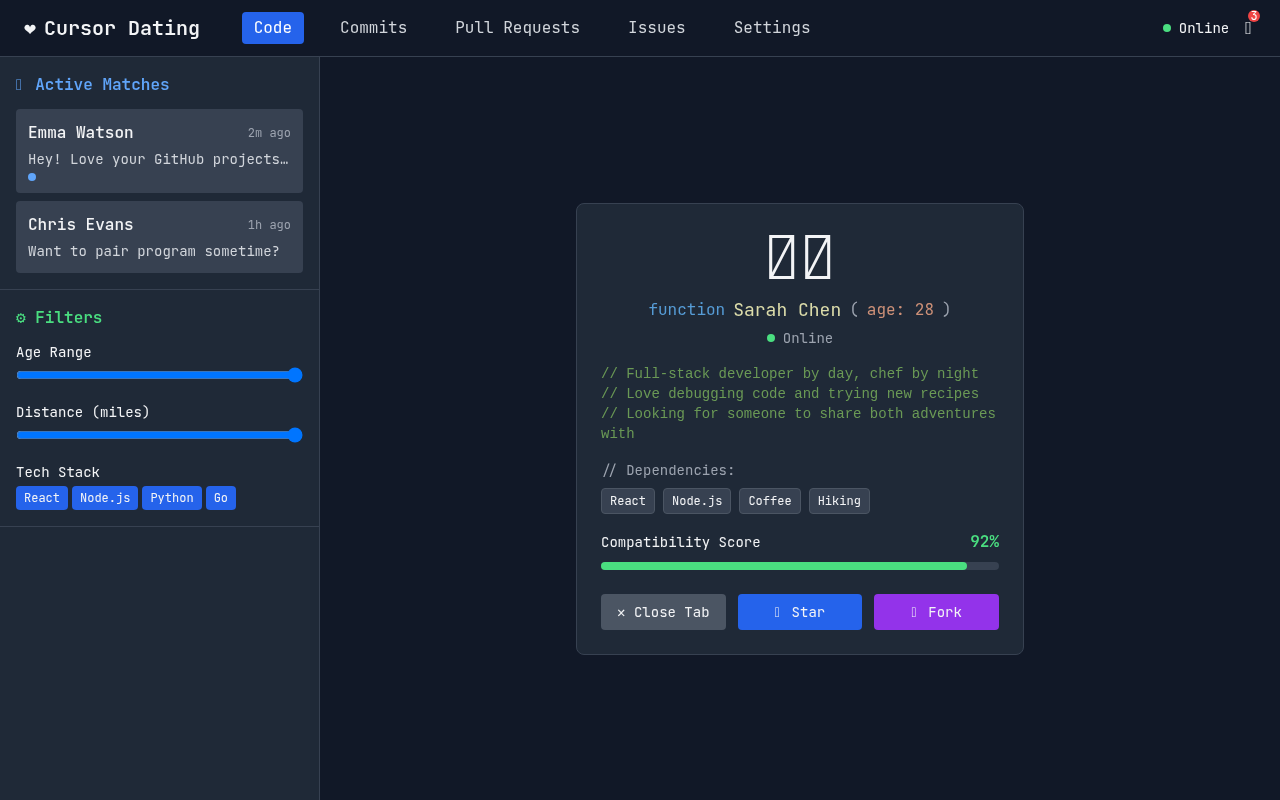
Task: Click the green Online status dot in header
Action: [x=1167, y=28]
